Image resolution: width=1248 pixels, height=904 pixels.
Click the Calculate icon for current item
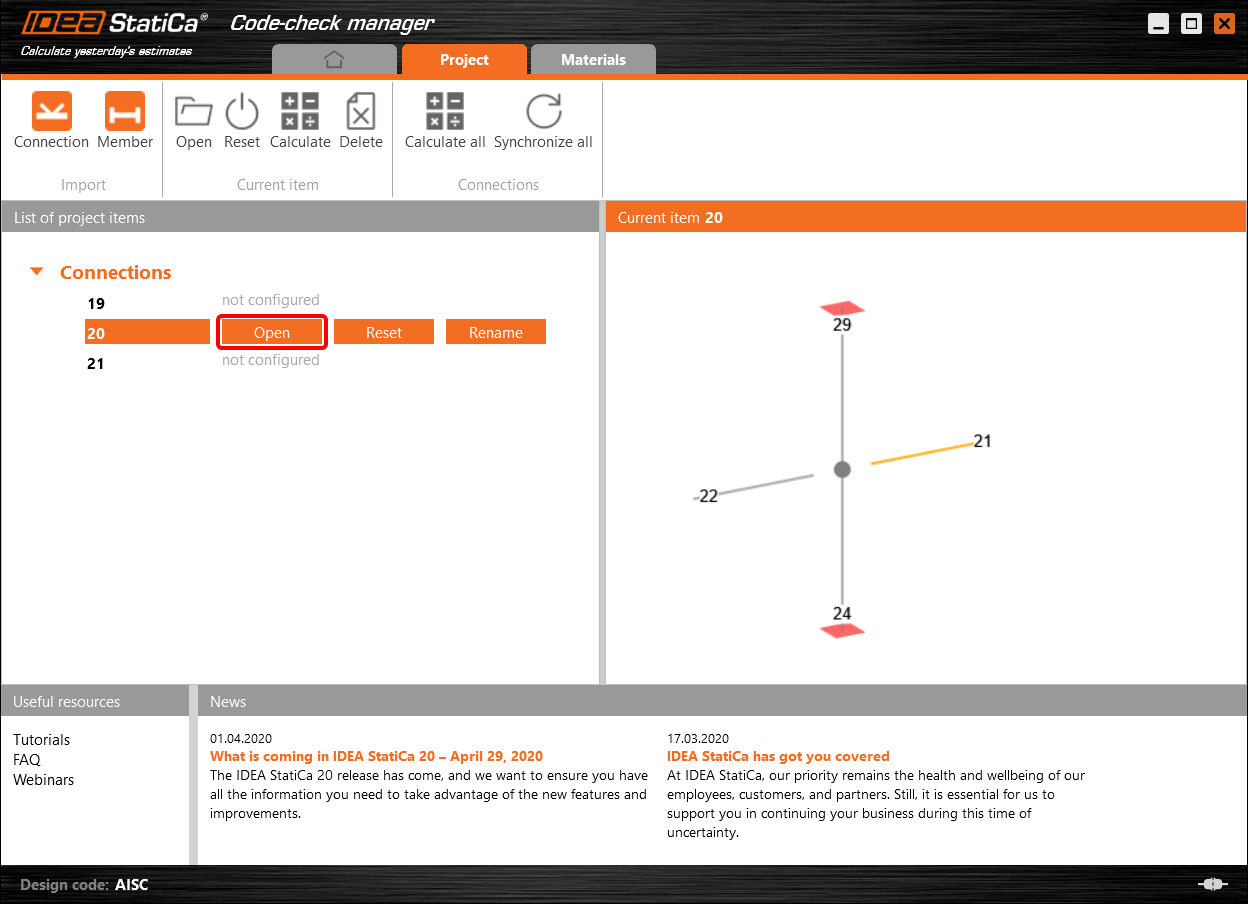(x=300, y=111)
